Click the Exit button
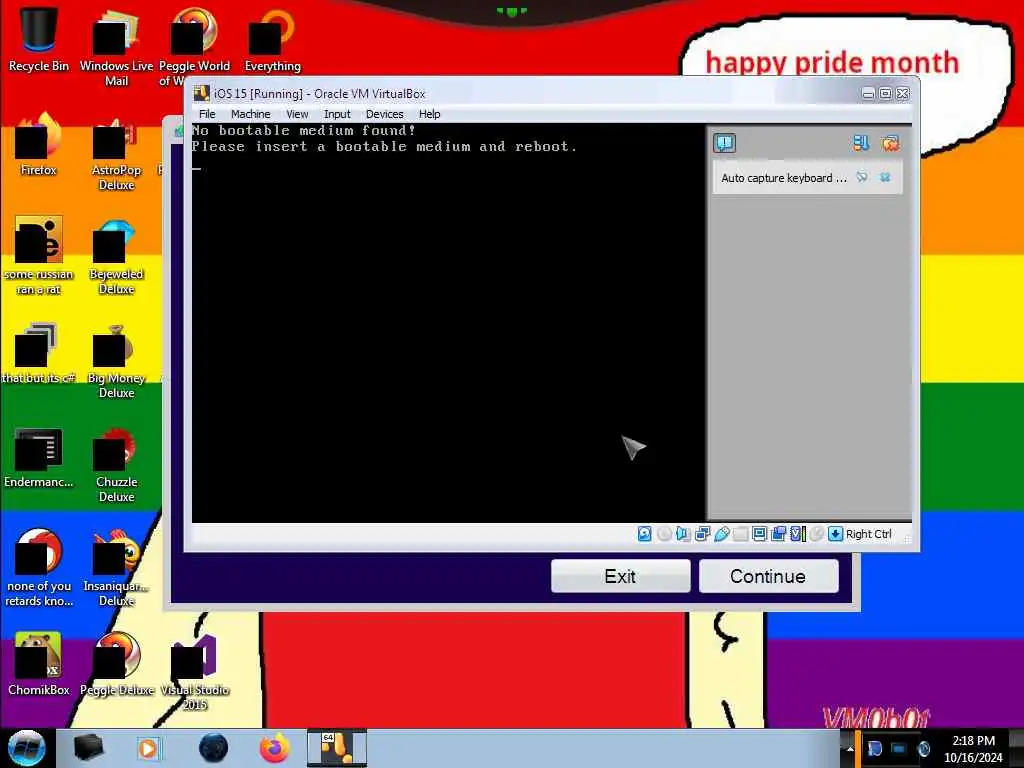 (x=620, y=576)
